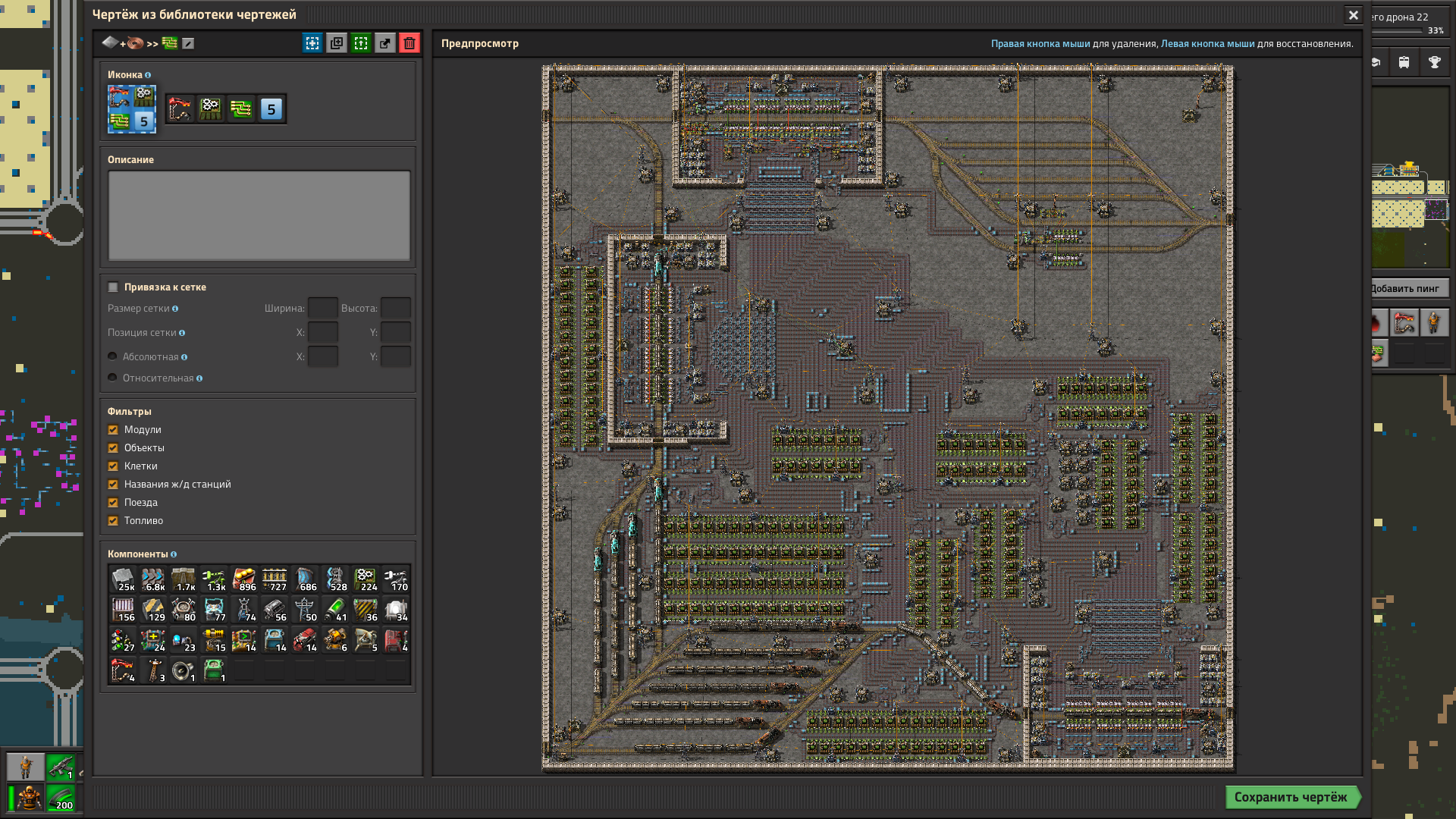Click the info icon next to Иконка
Viewport: 1456px width, 819px height.
[148, 75]
